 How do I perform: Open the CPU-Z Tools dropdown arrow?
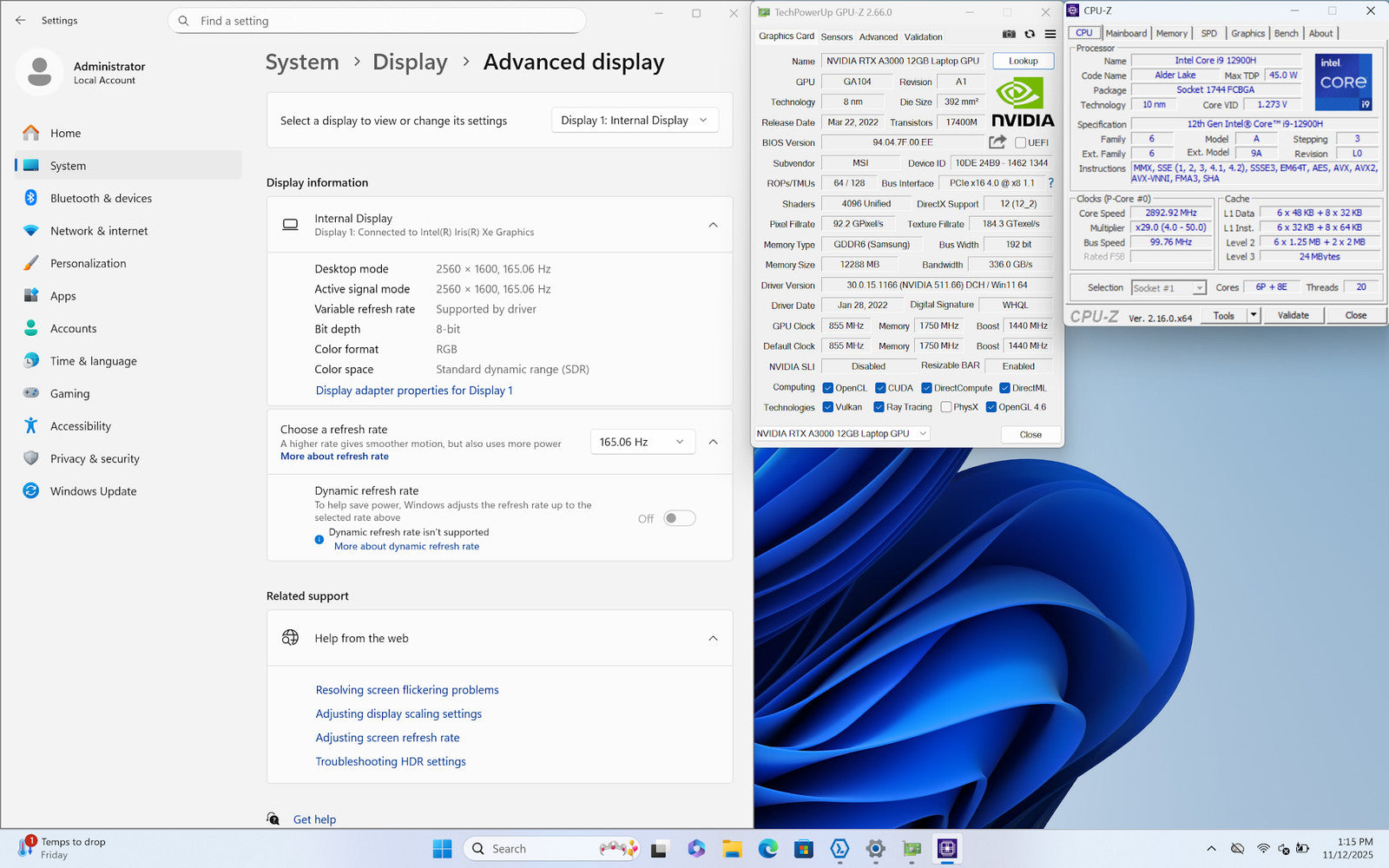click(1254, 315)
